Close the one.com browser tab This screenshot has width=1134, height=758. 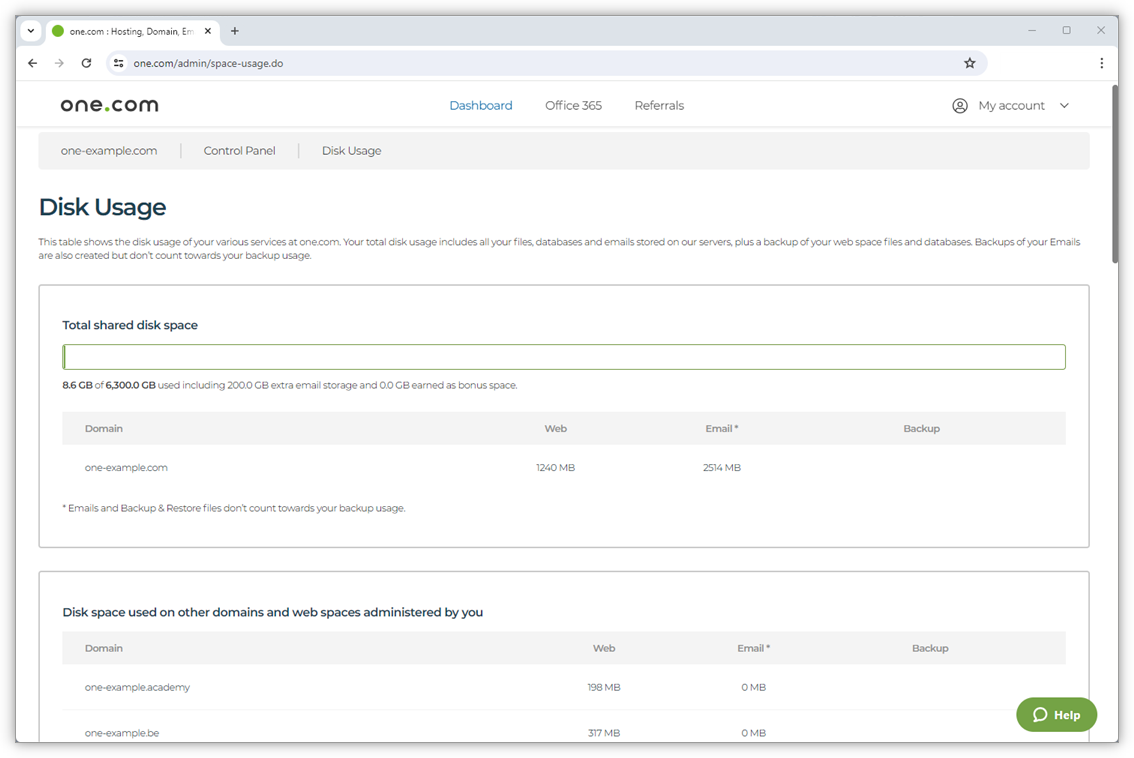click(x=209, y=31)
